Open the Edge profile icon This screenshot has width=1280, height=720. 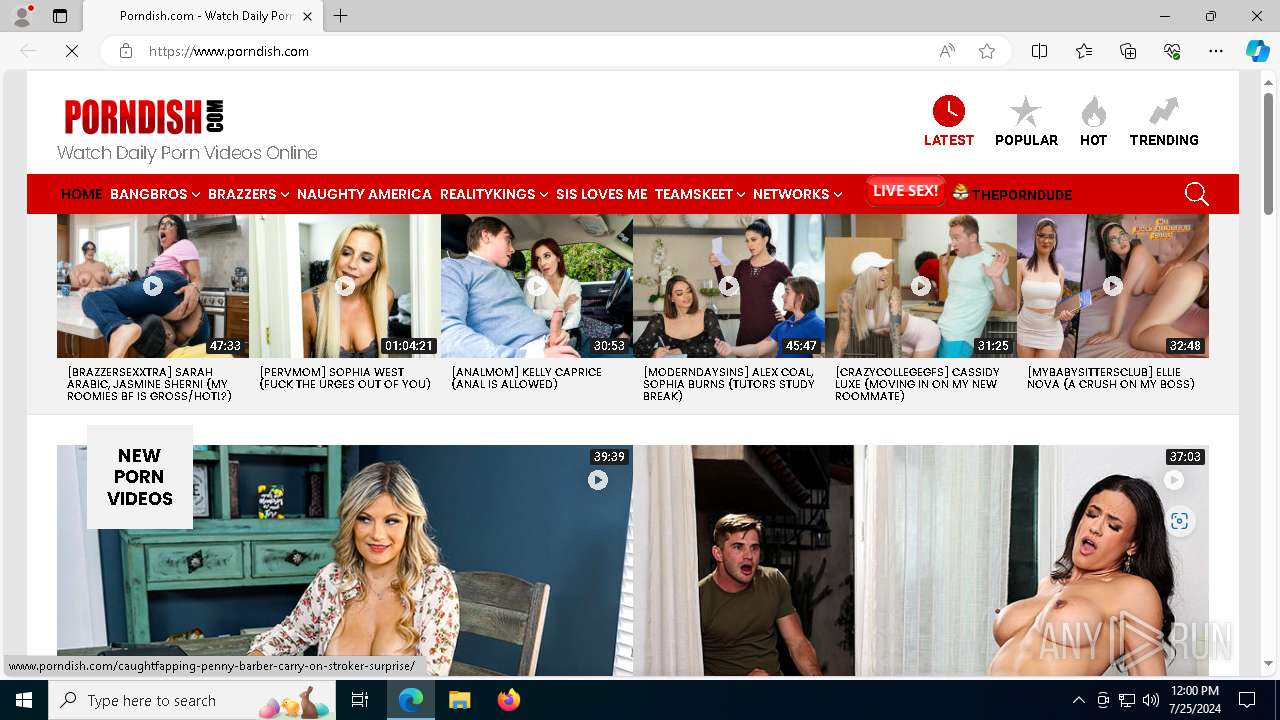pos(22,16)
